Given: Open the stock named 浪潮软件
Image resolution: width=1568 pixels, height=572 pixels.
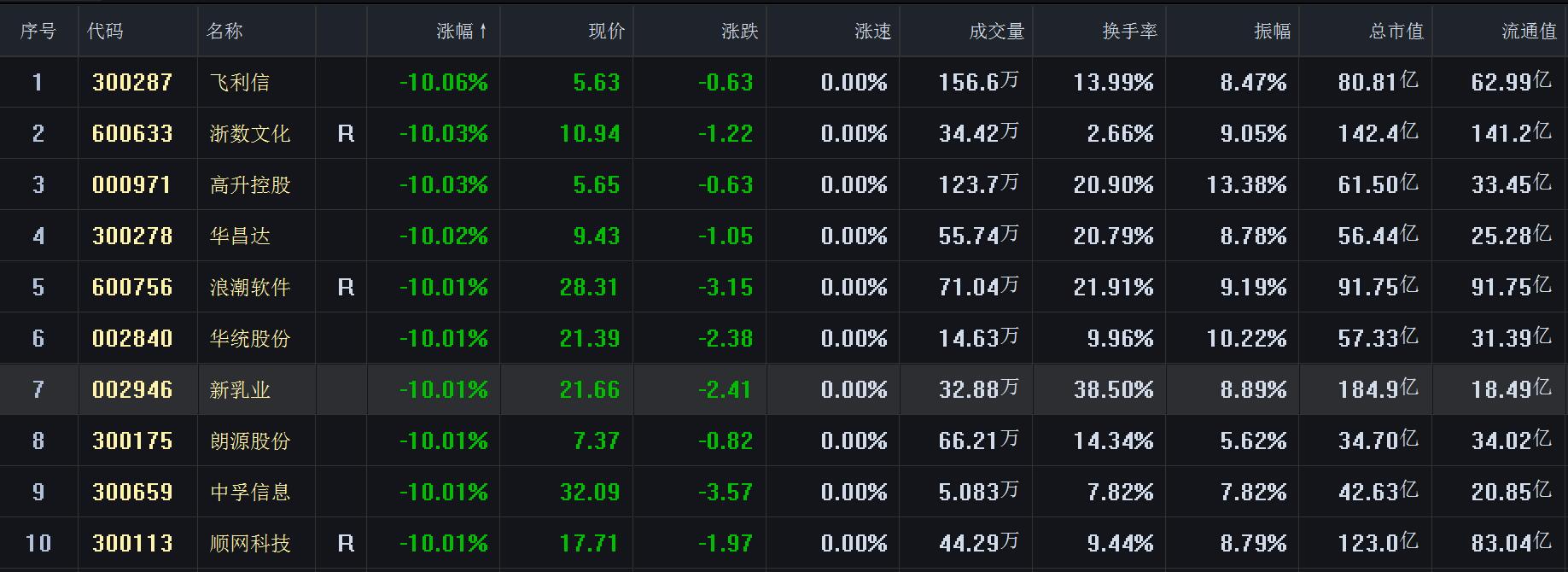Looking at the screenshot, I should (x=250, y=288).
